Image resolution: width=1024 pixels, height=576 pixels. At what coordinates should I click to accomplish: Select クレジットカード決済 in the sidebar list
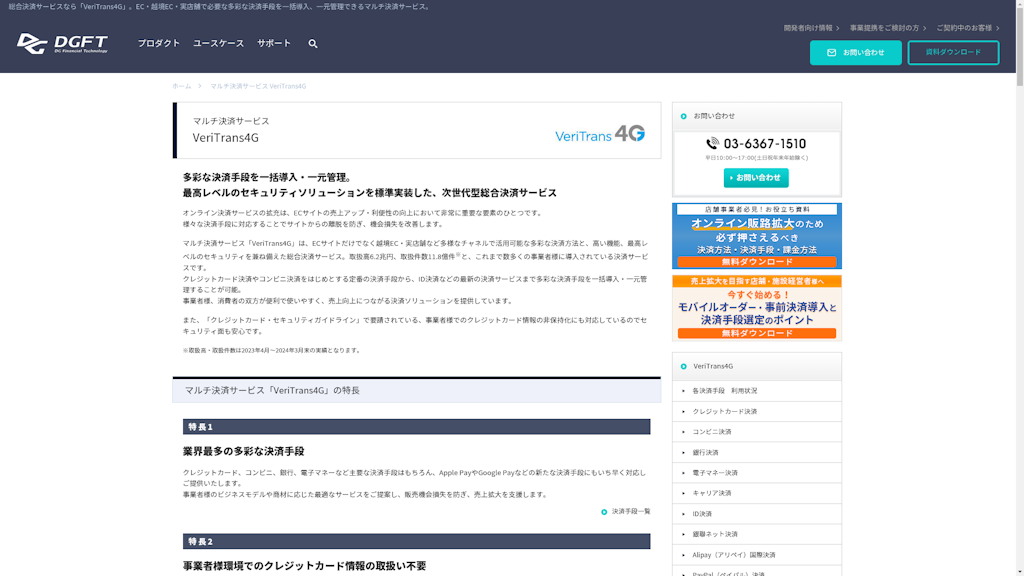(x=725, y=411)
